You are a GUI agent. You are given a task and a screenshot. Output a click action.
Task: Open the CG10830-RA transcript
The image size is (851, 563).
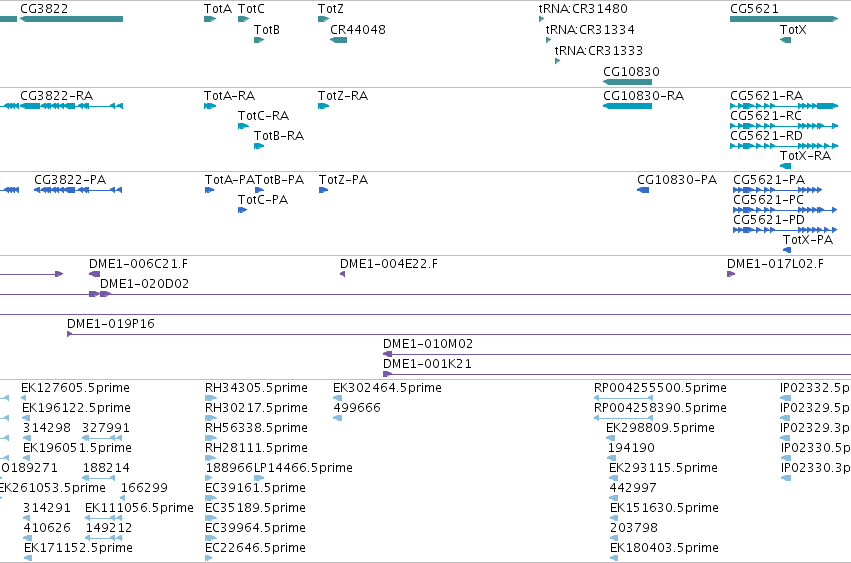[x=627, y=106]
